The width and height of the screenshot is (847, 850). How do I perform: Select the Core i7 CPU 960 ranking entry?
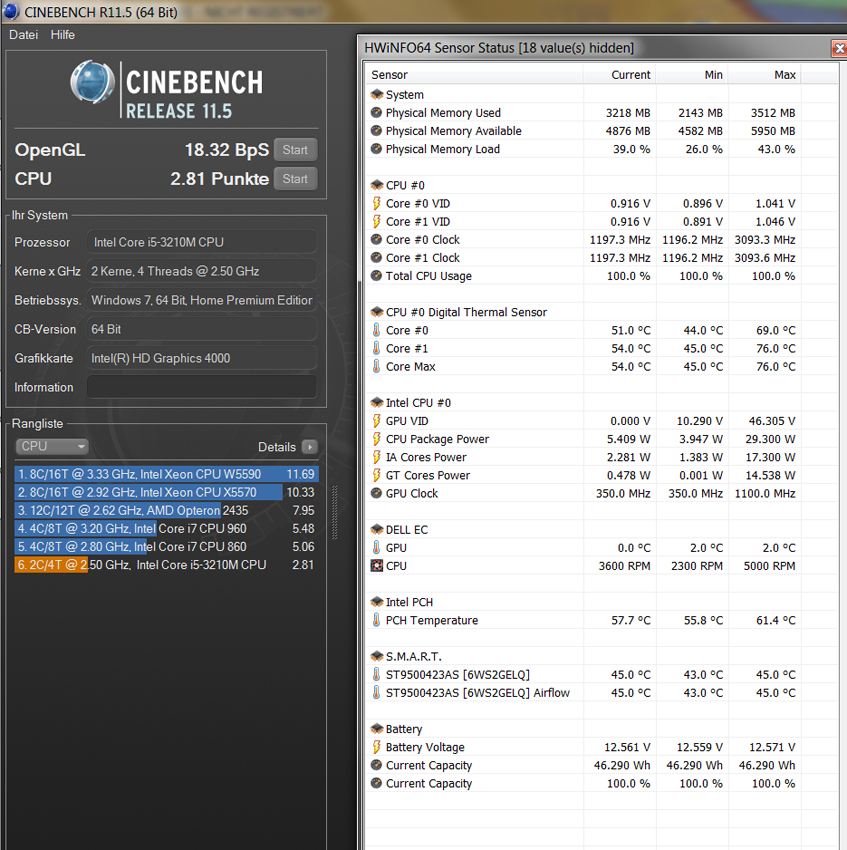166,529
